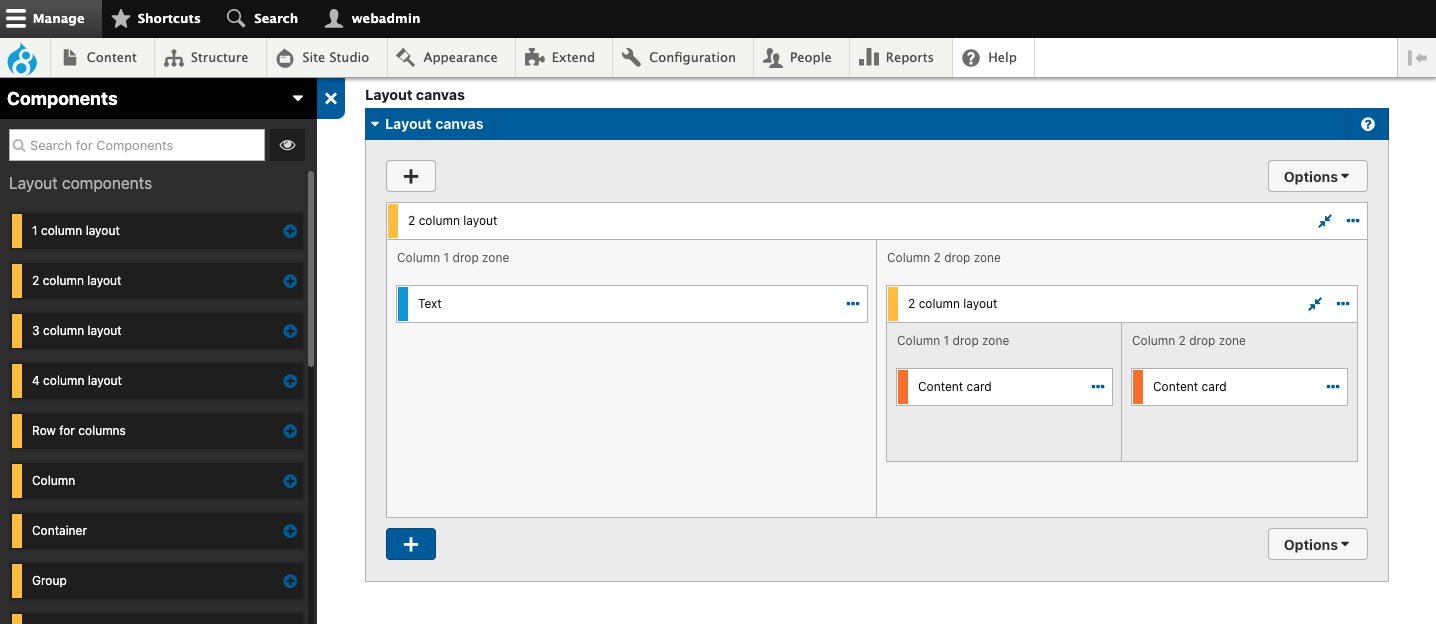Screen dimensions: 1436x624
Task: Collapse the nested 2 column layout
Action: (x=1315, y=304)
